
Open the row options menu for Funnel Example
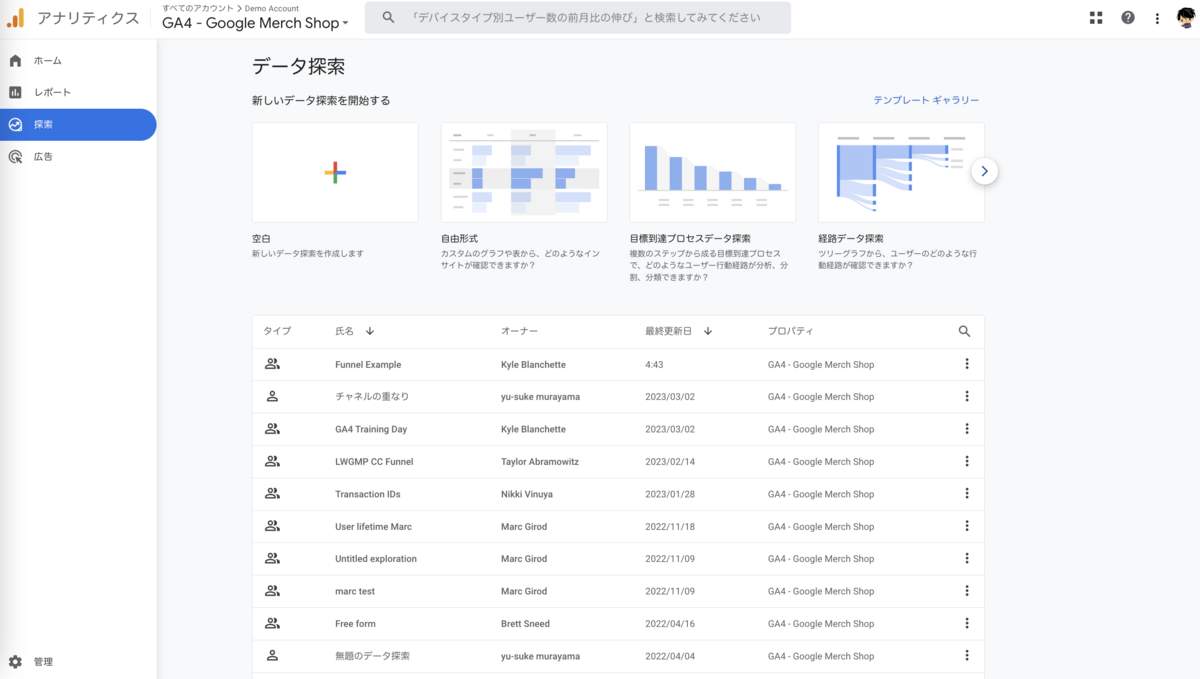[966, 364]
